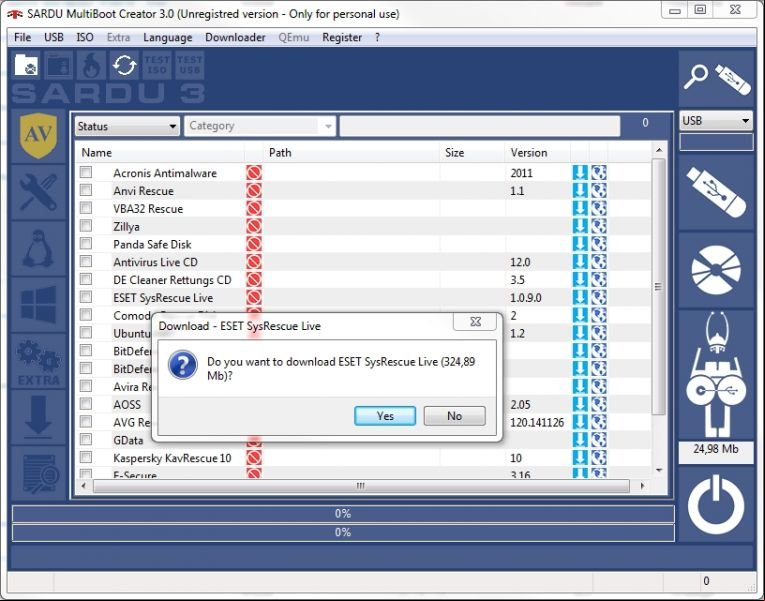This screenshot has width=765, height=601.
Task: Click the refresh arrows toolbar icon
Action: point(124,65)
